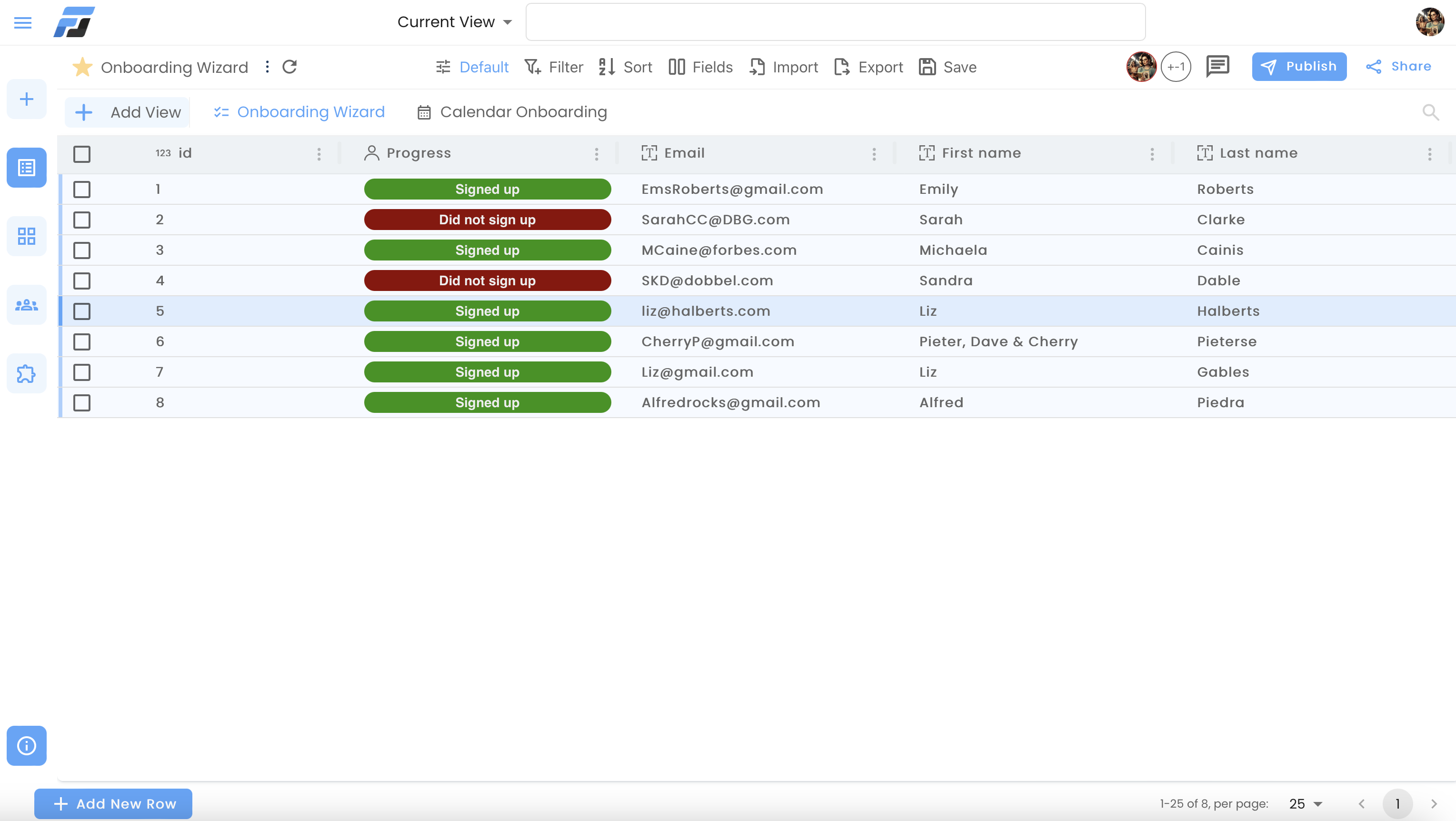
Task: Click the app logo icon
Action: point(74,22)
